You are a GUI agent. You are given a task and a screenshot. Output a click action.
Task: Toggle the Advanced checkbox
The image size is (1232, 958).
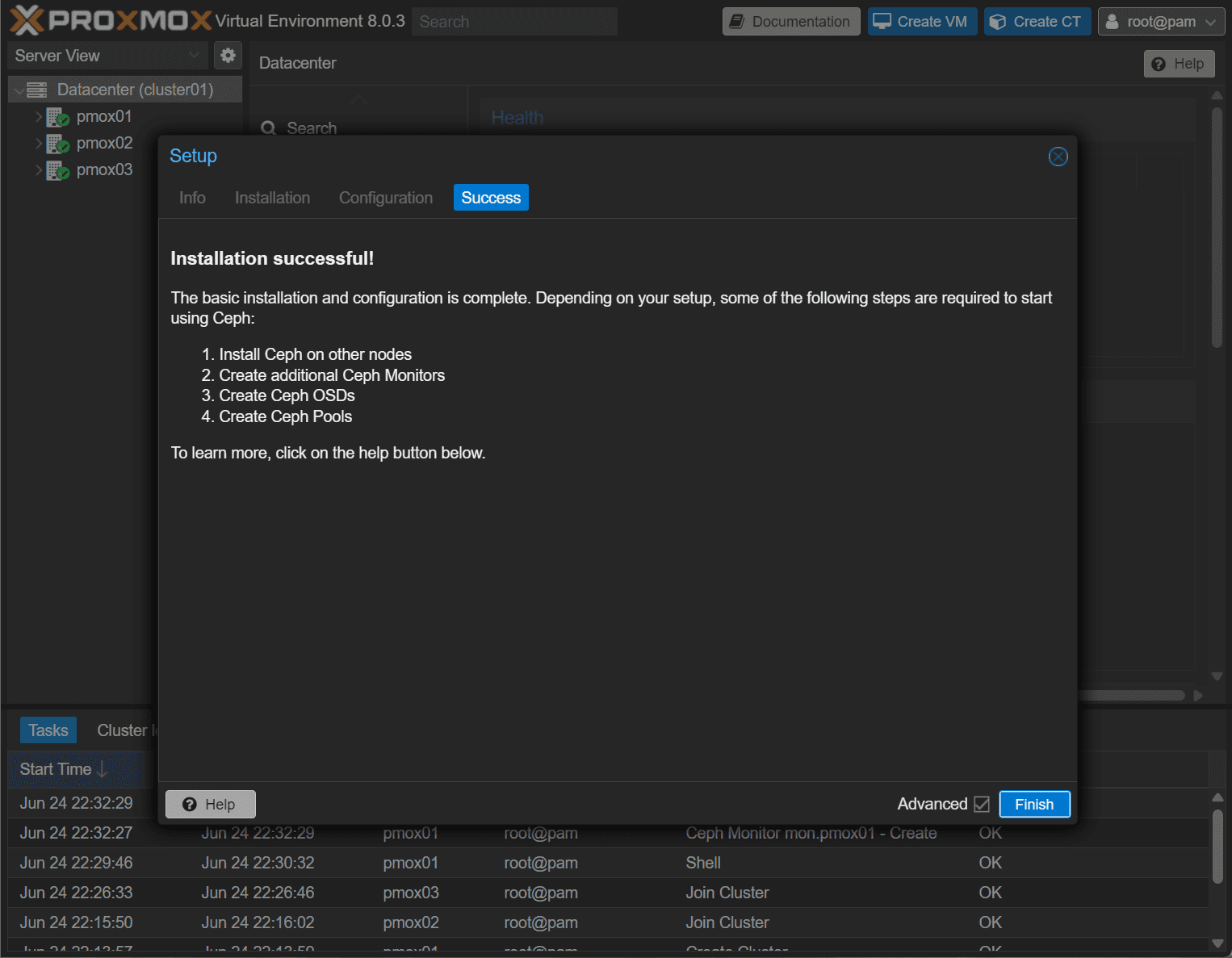(x=982, y=804)
